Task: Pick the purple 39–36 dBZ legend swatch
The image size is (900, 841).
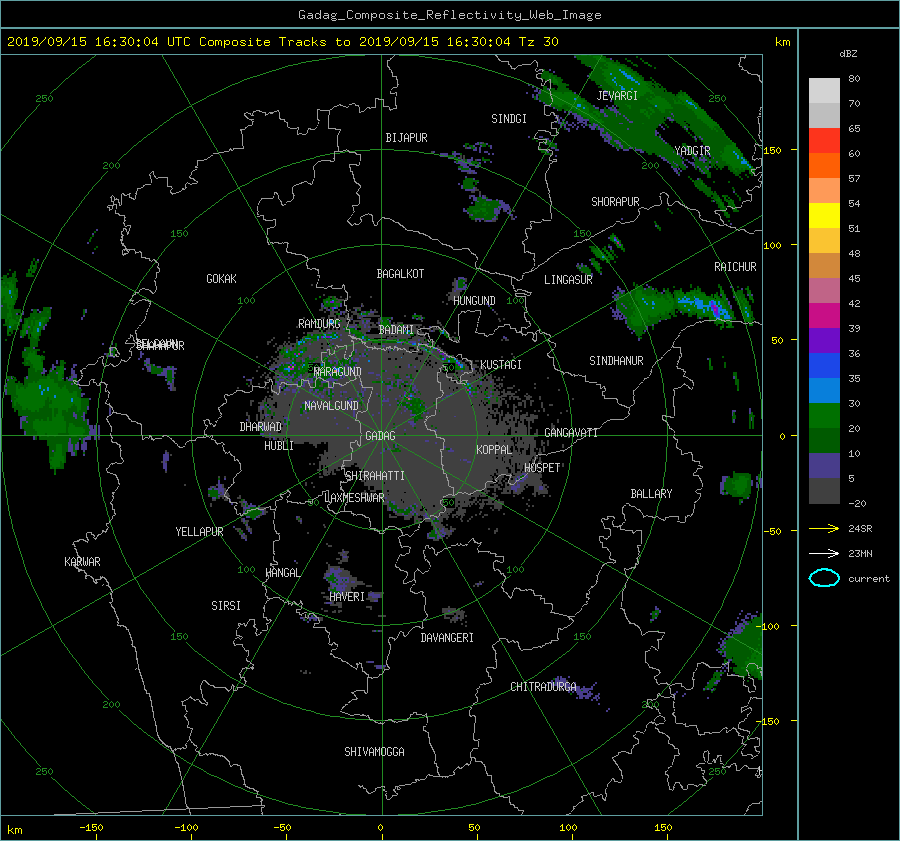Action: click(824, 341)
